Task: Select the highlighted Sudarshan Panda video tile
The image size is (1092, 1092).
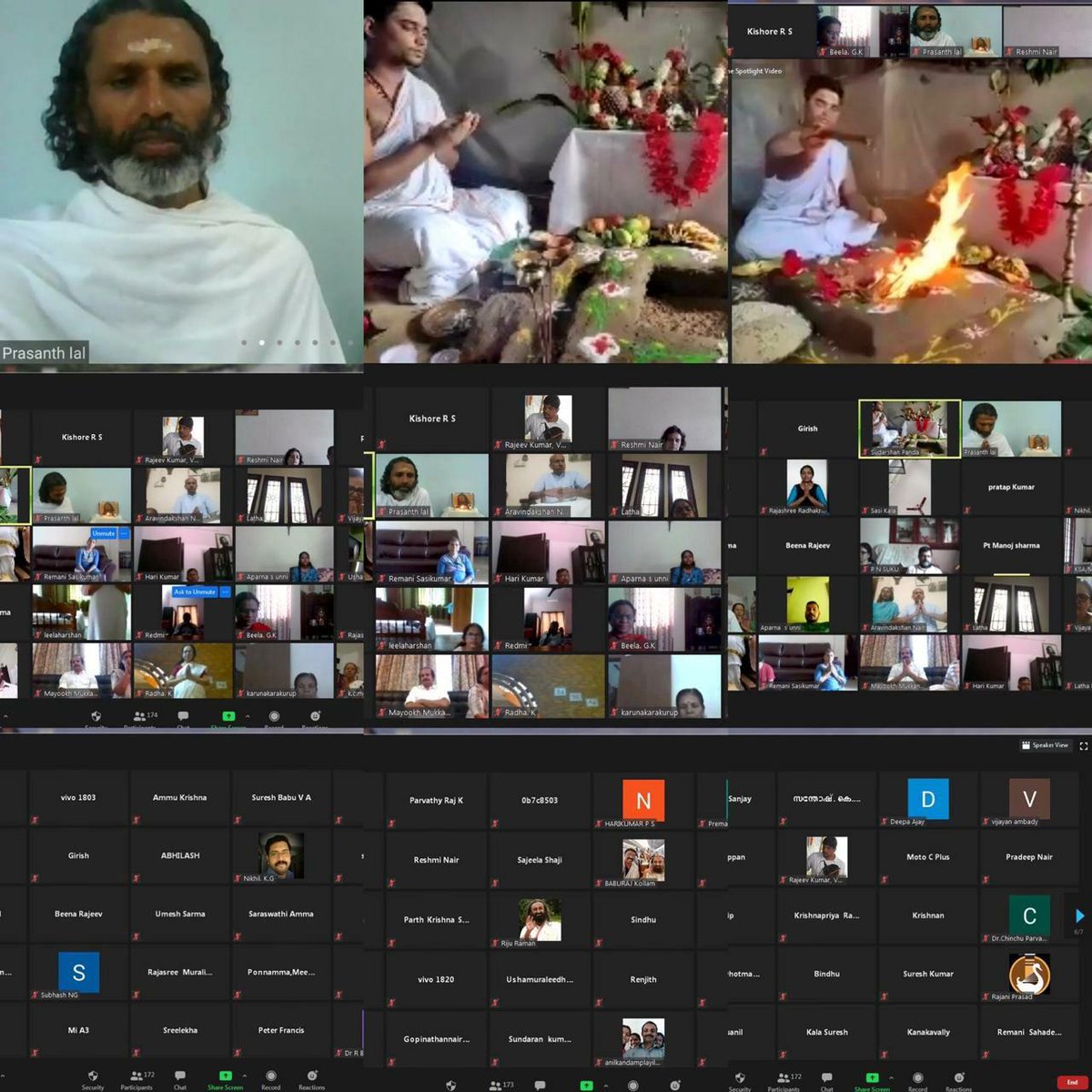Action: point(909,429)
